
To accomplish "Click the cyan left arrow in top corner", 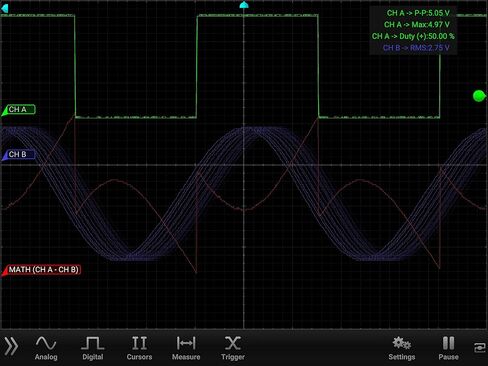I will pyautogui.click(x=5, y=8).
